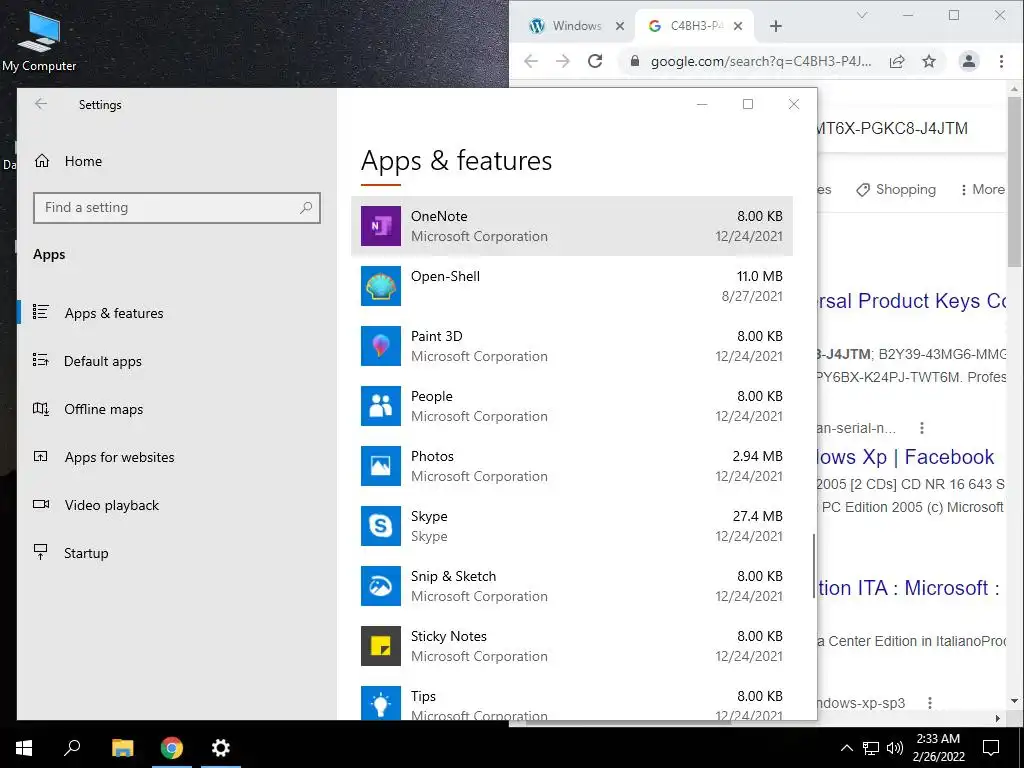The height and width of the screenshot is (768, 1024).
Task: Select the Skype 27.4 MB row
Action: point(572,526)
